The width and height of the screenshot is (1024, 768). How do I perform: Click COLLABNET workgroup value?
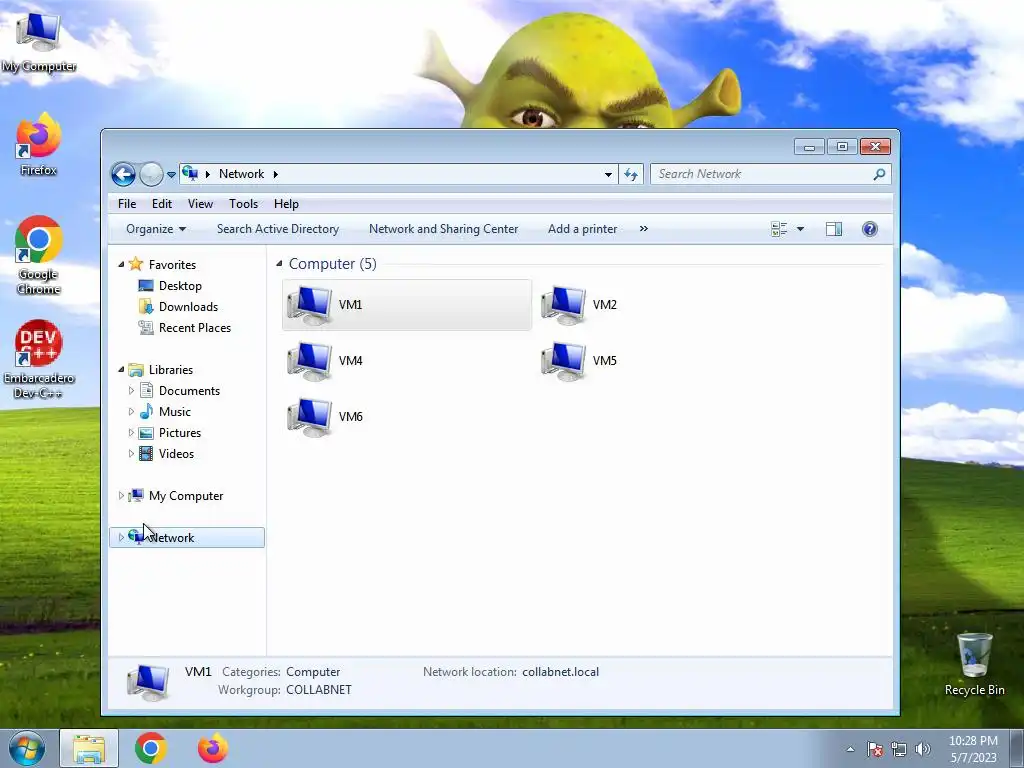(x=319, y=690)
